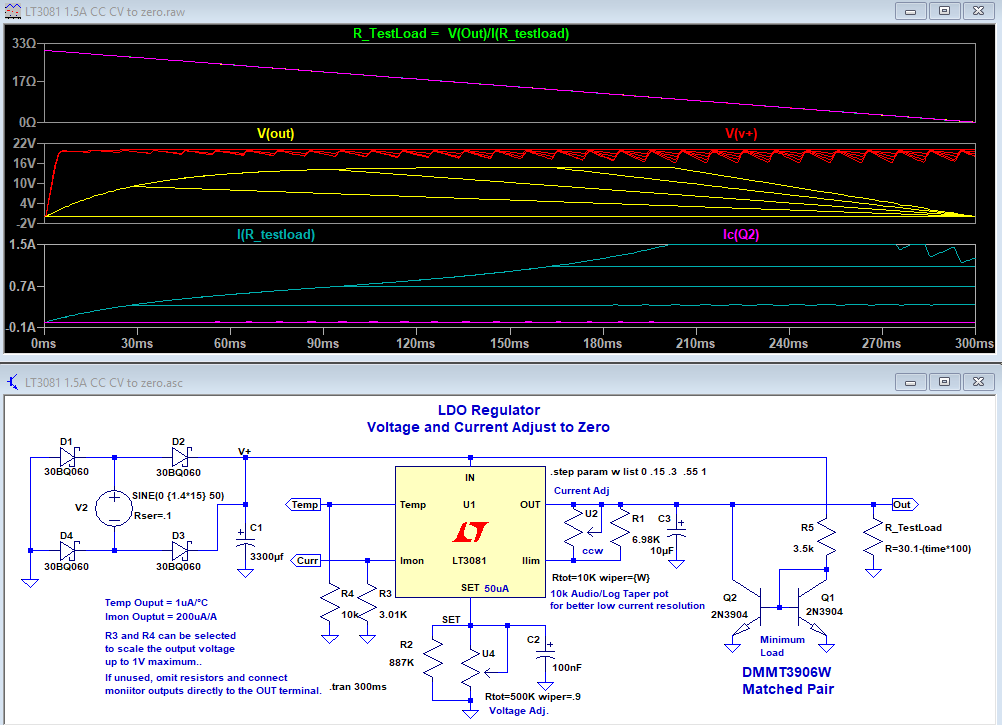
Task: Click the Voltage Adj. comment text
Action: (x=519, y=710)
